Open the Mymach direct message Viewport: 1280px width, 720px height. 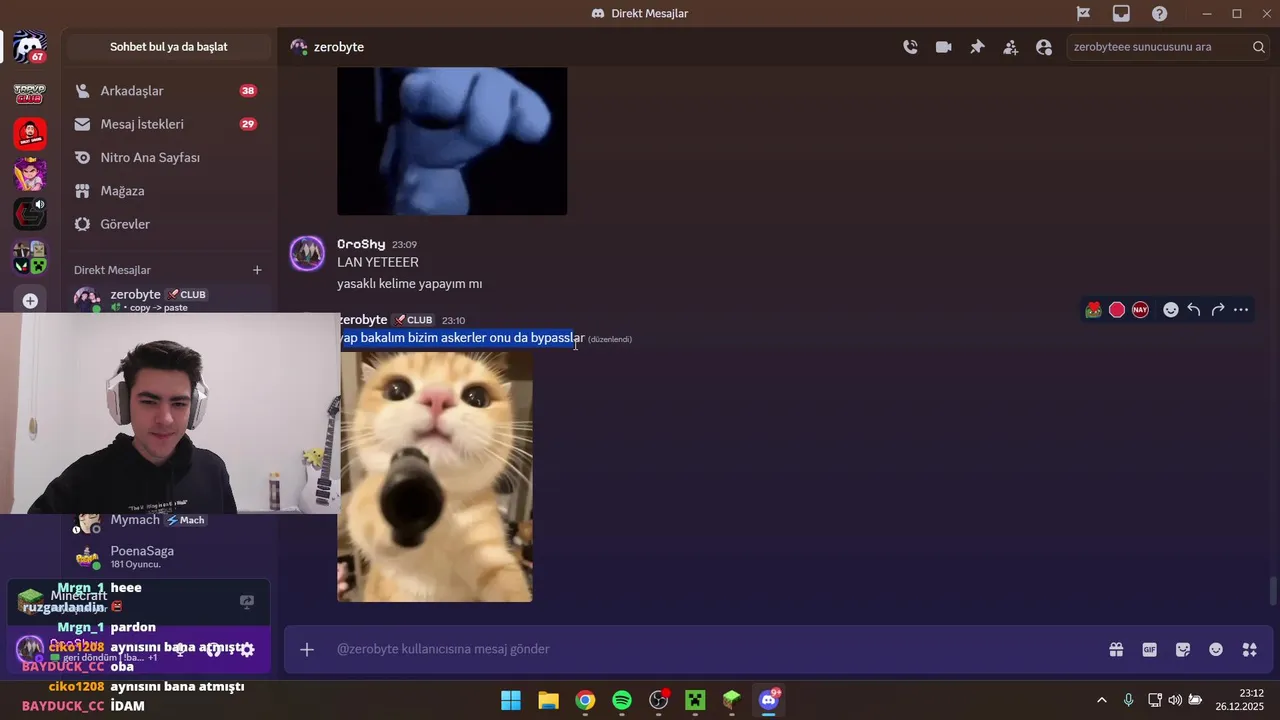tap(168, 521)
